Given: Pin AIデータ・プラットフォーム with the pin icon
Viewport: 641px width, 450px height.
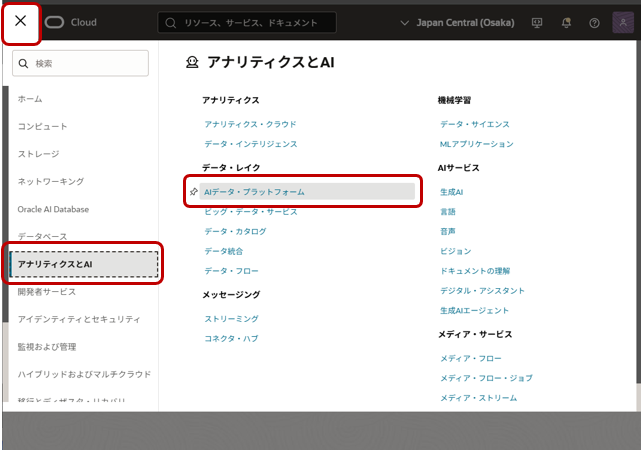Looking at the screenshot, I should (194, 191).
